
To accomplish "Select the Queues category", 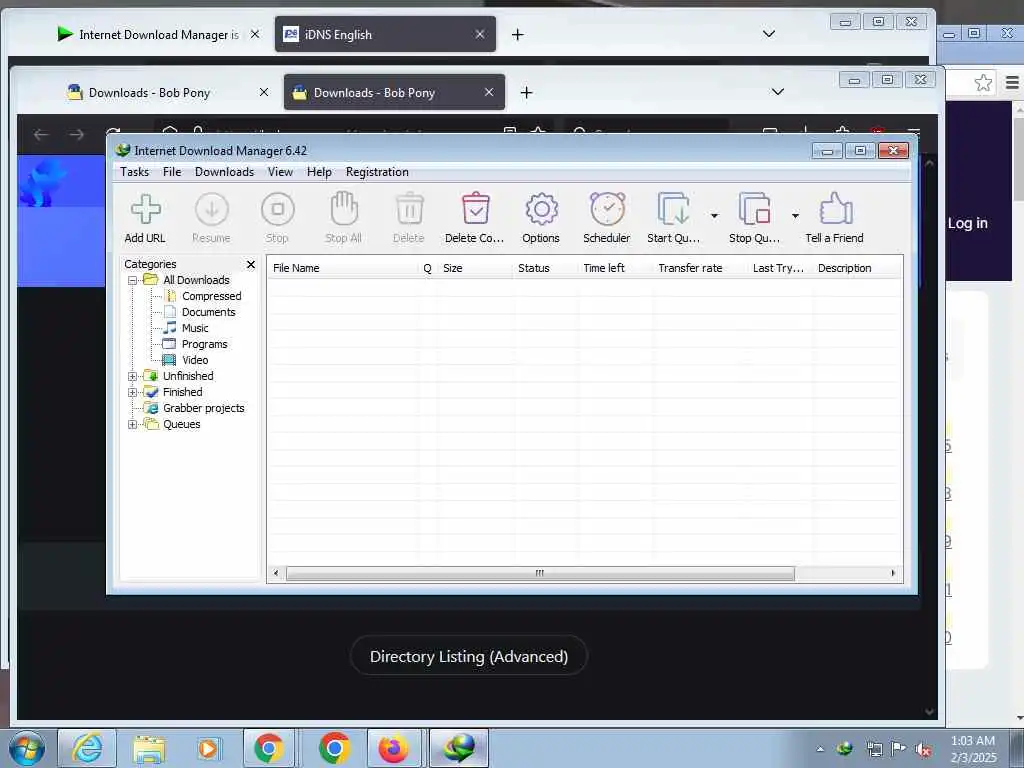I will 182,424.
